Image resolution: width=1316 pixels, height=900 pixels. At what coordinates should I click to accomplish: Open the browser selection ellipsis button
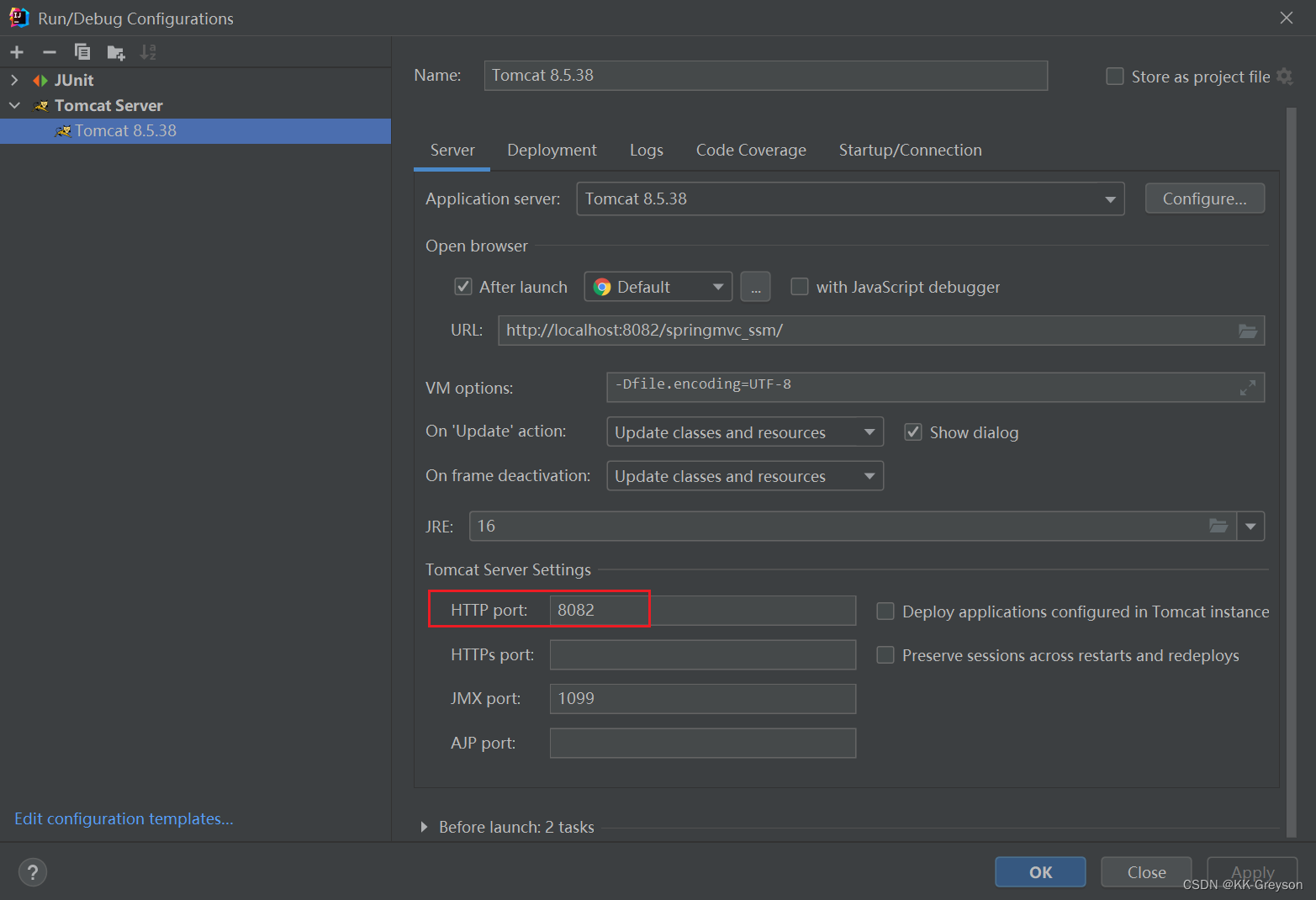(755, 287)
